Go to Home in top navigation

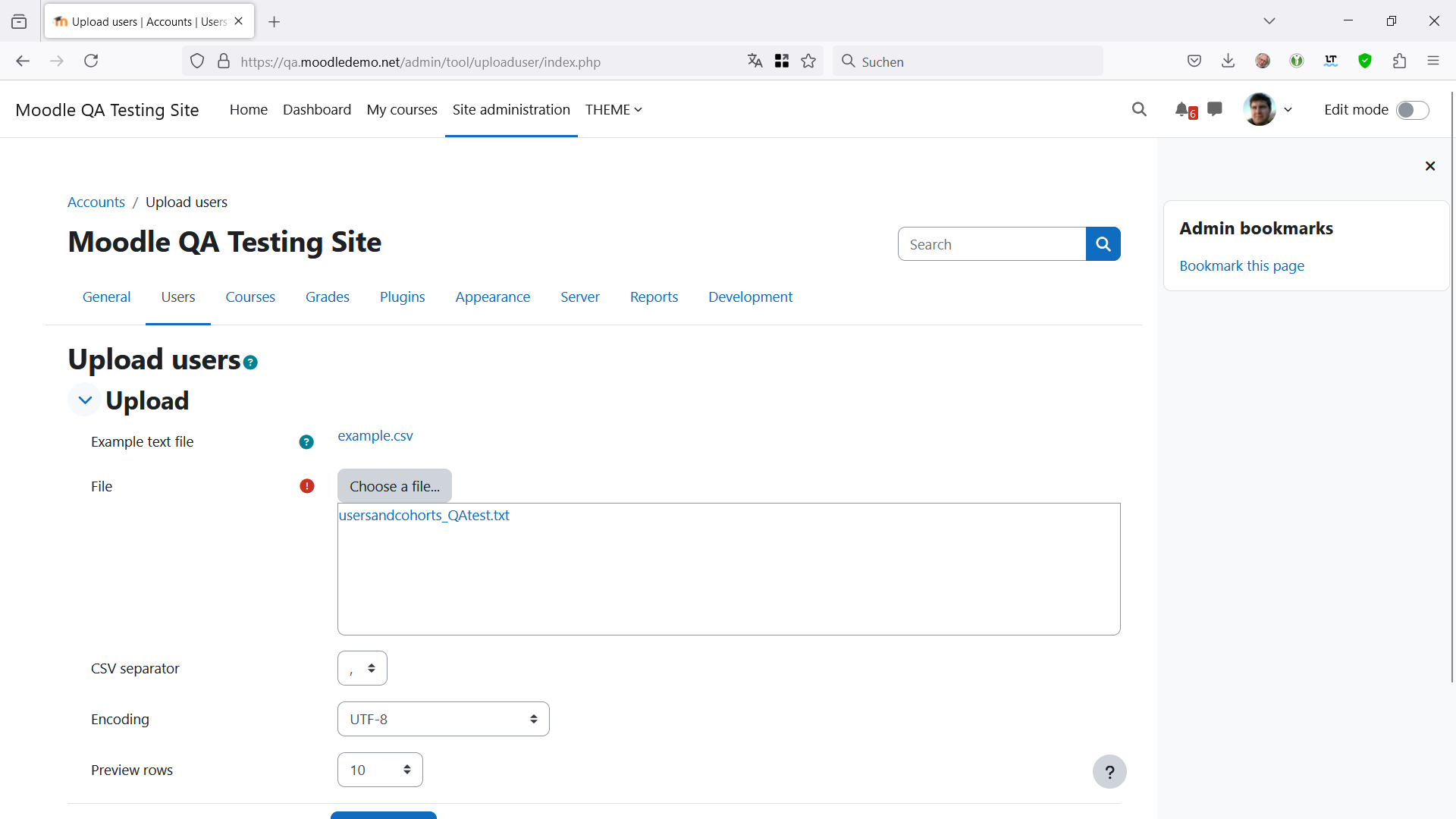[x=249, y=110]
